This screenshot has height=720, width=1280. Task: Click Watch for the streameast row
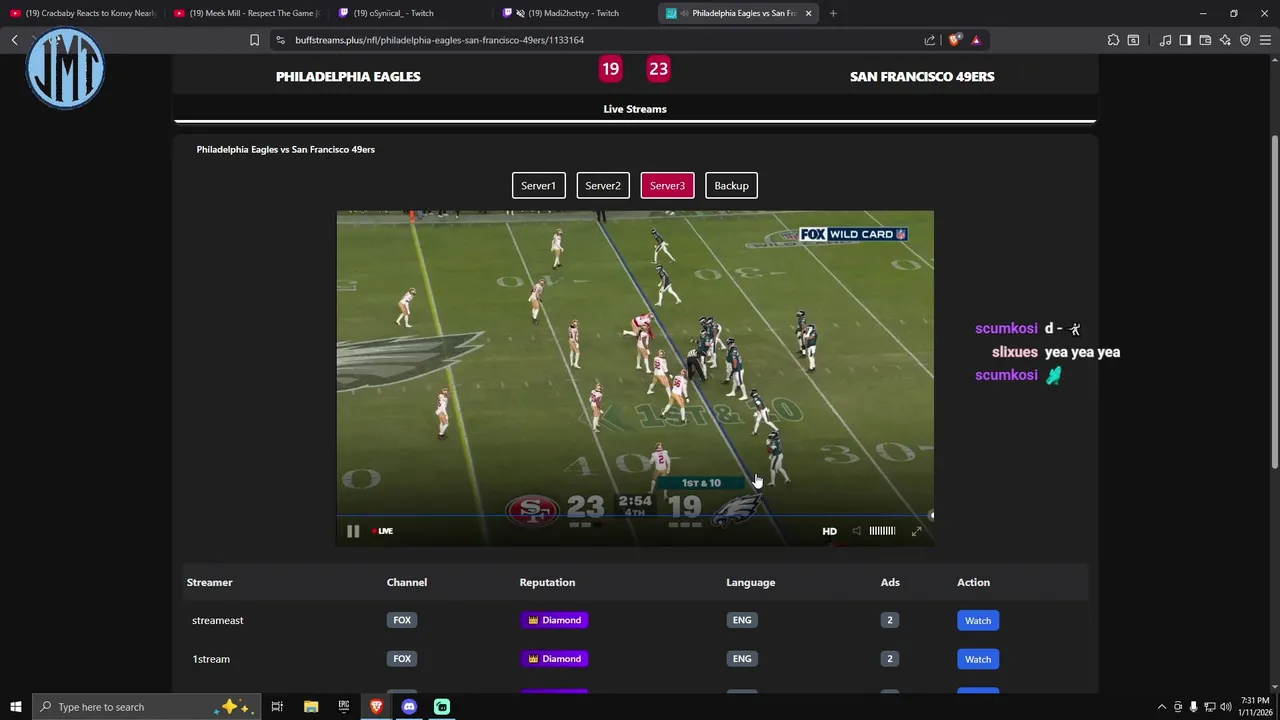pos(978,621)
